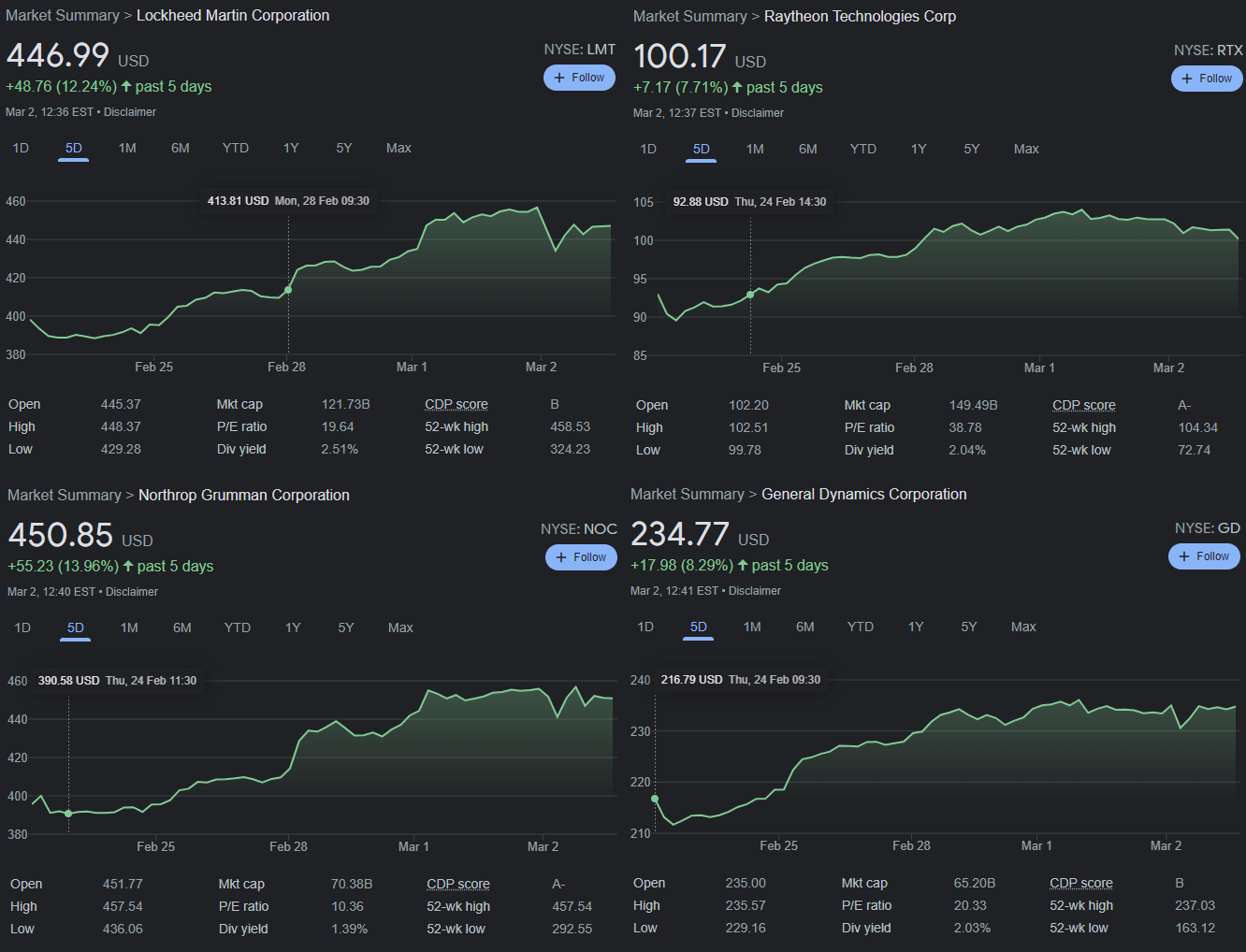Open Disclaimer link under Raytheon price

758,113
